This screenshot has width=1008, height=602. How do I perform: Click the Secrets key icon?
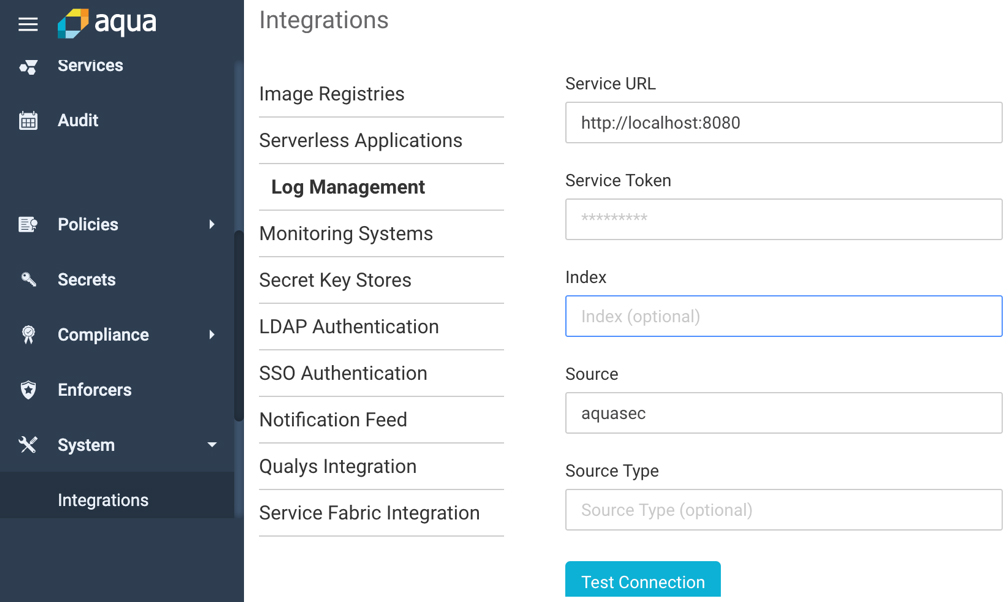[x=28, y=279]
